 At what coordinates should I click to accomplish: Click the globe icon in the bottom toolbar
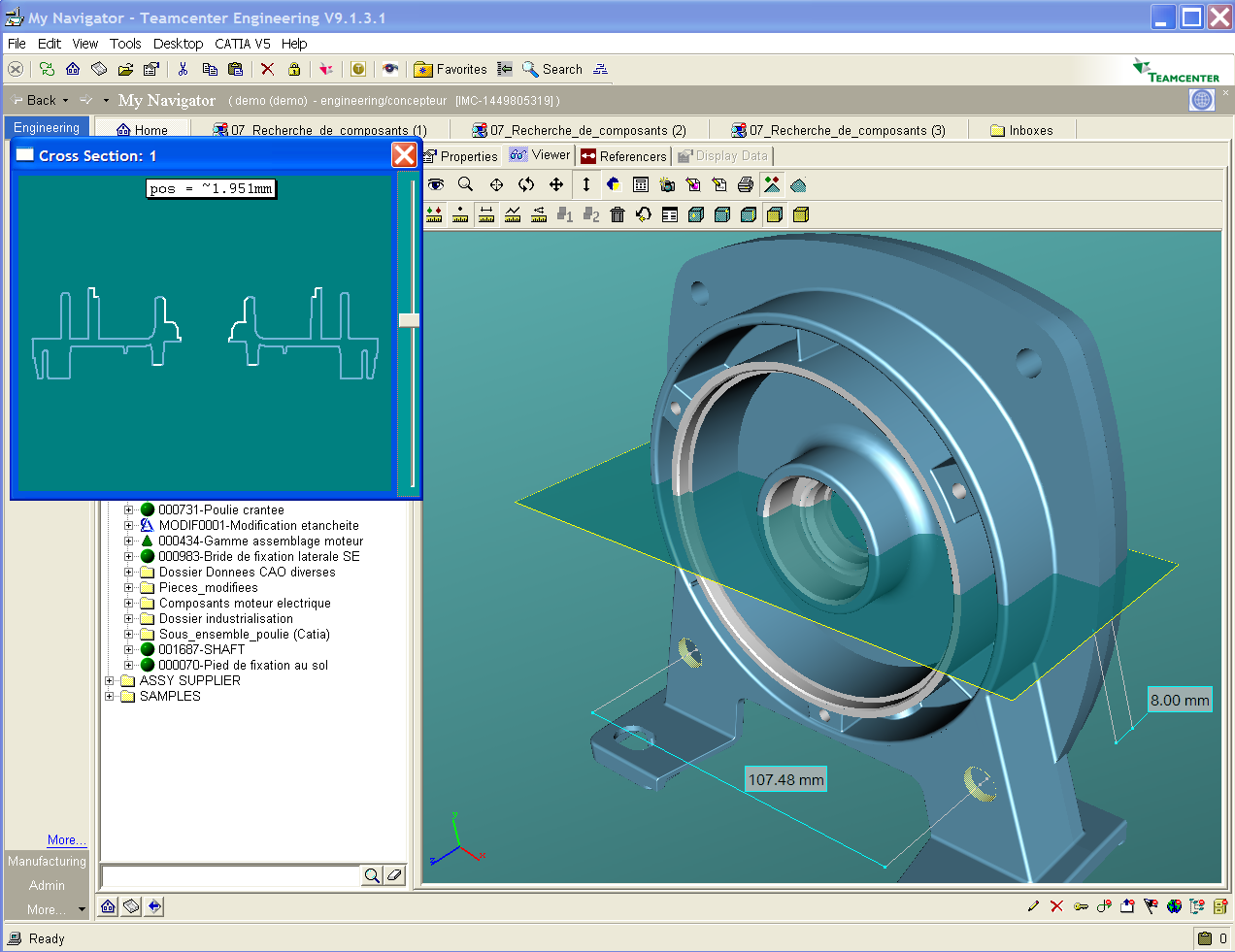pos(1174,906)
